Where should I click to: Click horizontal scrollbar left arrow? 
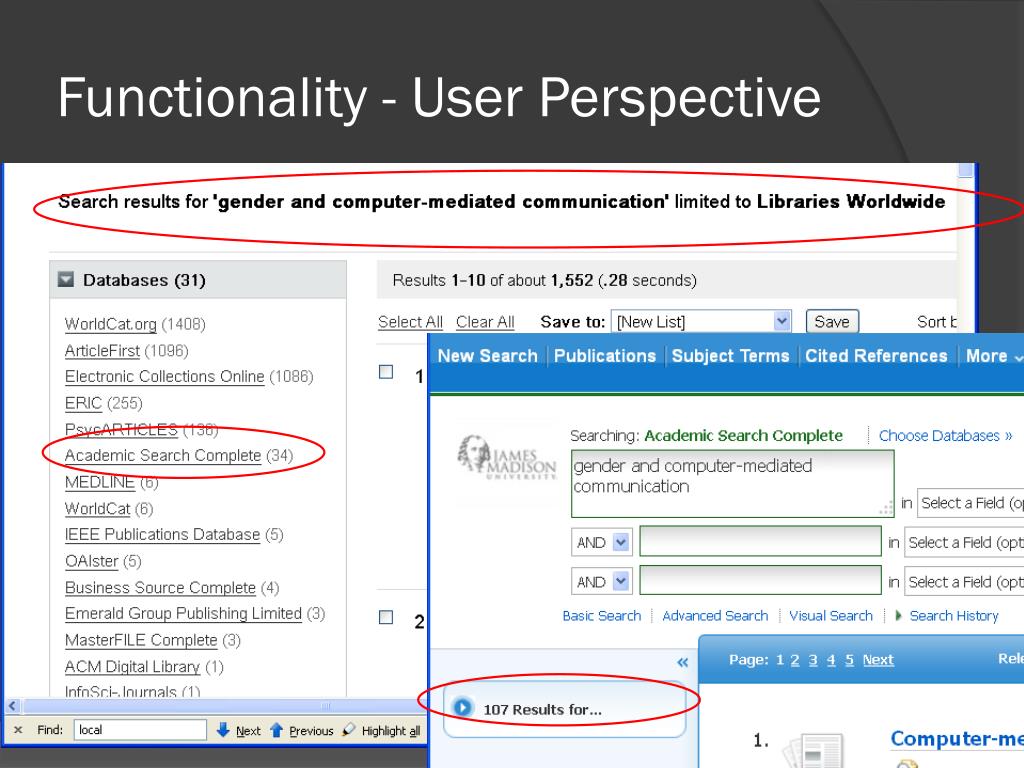click(12, 706)
